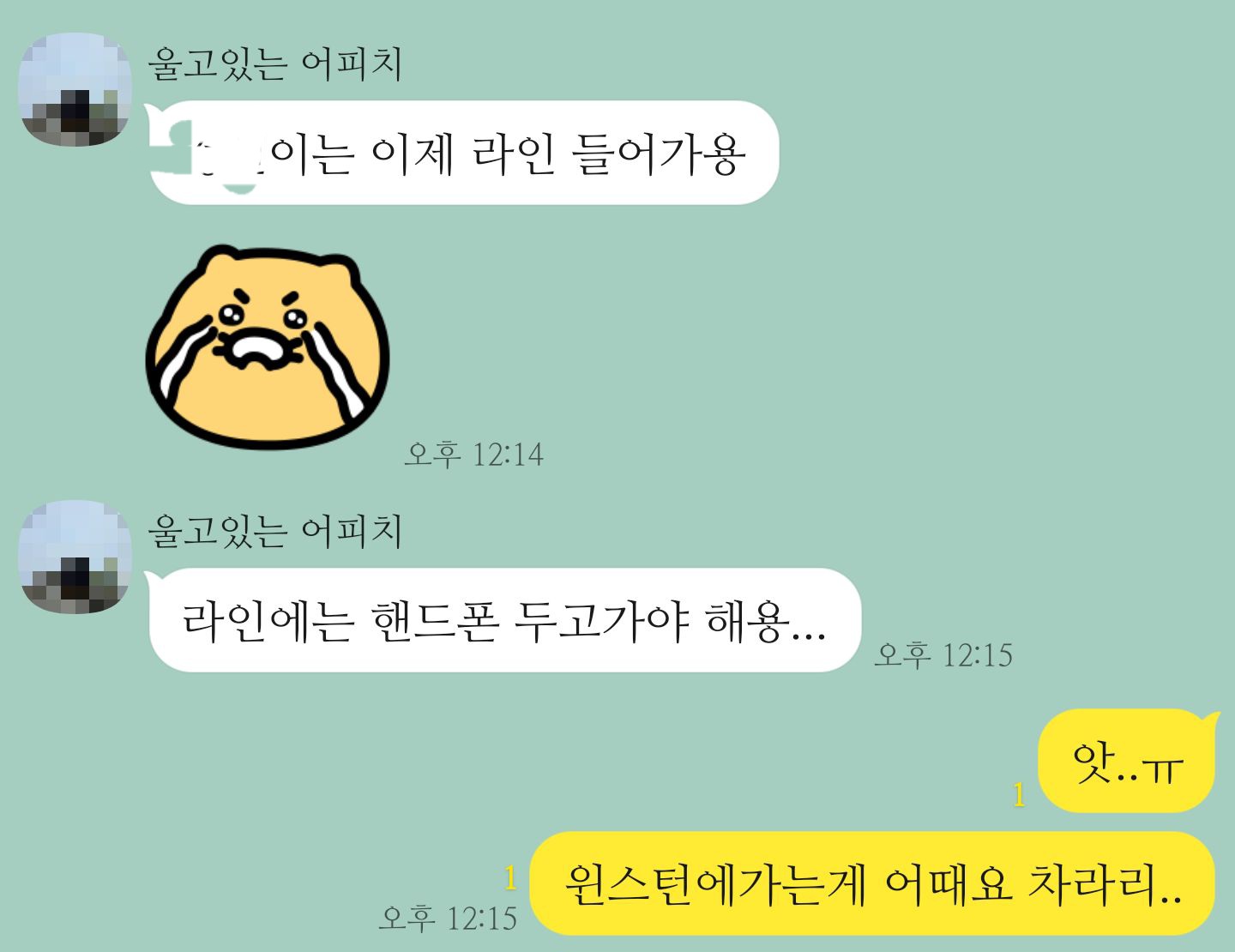
Task: Click the 오후 12:14 timestamp under the sticker
Action: (x=474, y=454)
